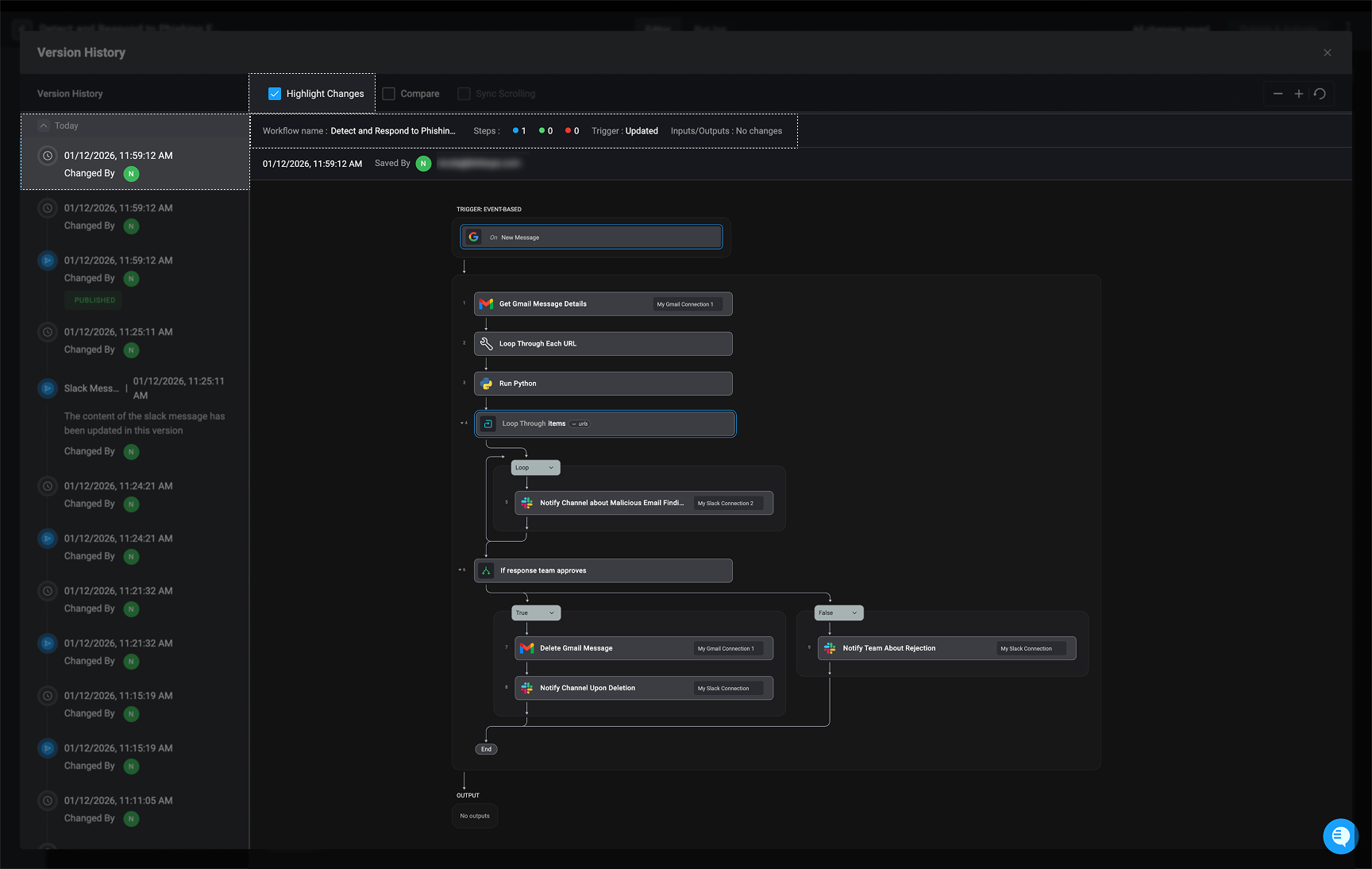
Task: Select the 11:25:11 AM clock version entry
Action: click(x=135, y=341)
